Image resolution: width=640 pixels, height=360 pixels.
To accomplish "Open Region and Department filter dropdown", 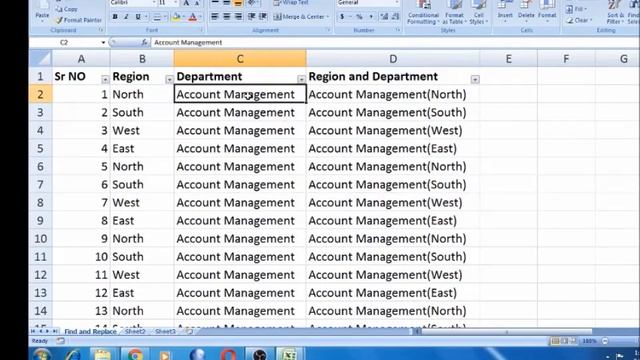I will click(x=475, y=79).
